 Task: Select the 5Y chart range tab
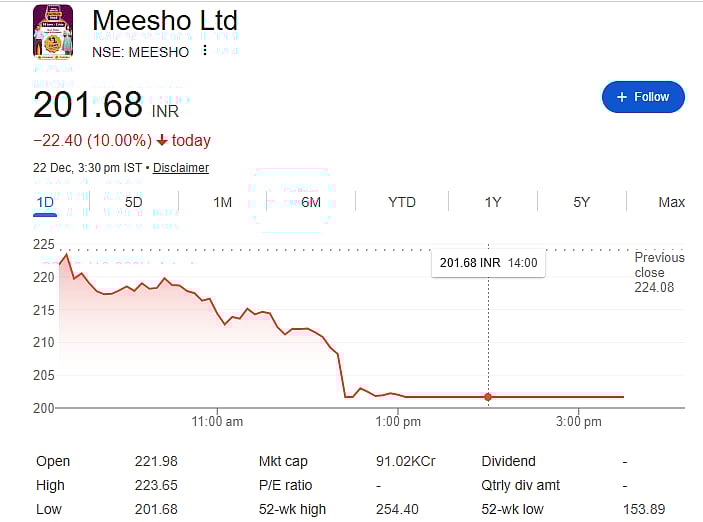pos(582,202)
